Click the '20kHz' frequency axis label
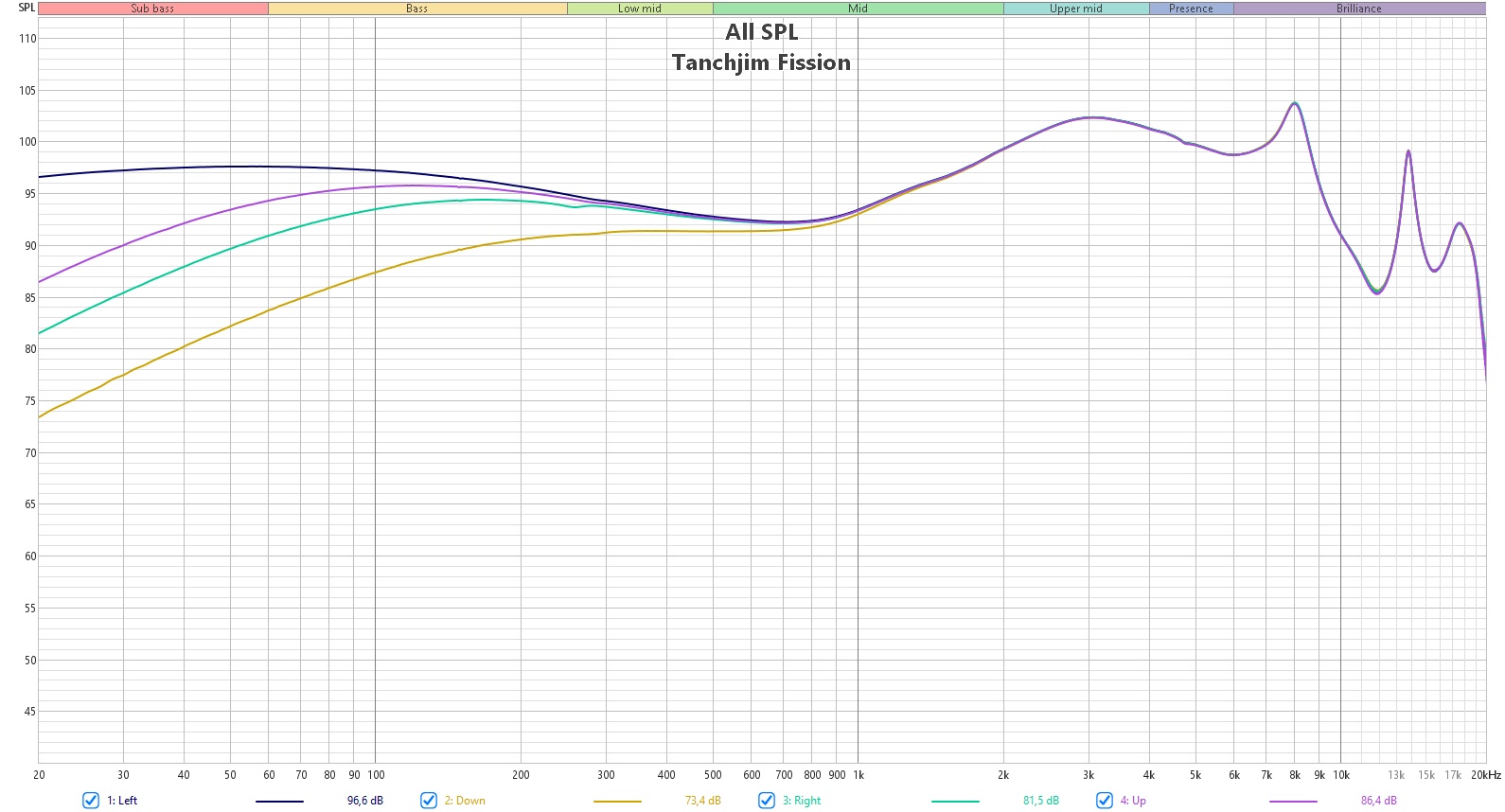Screen dimensions: 1505x812 coord(1486,775)
